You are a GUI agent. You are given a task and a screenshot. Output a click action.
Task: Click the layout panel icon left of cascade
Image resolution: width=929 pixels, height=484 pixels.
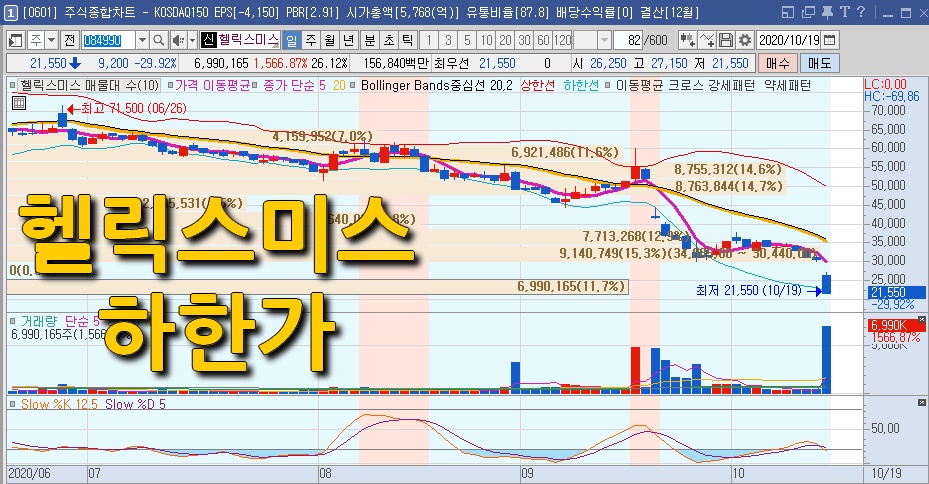pos(788,12)
